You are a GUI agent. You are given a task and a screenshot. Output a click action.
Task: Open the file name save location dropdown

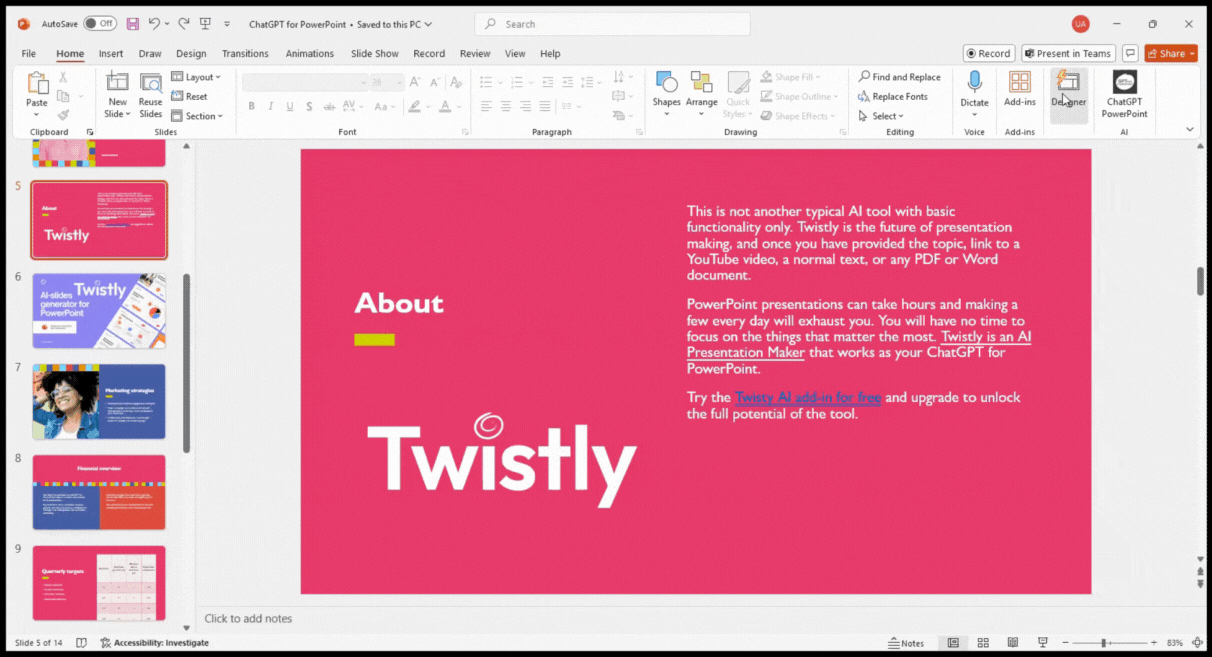(428, 24)
